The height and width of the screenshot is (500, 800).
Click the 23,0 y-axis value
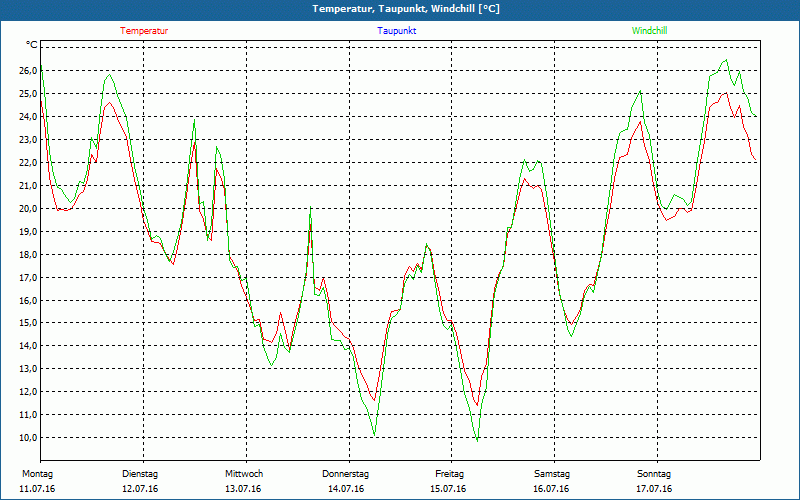[29, 139]
